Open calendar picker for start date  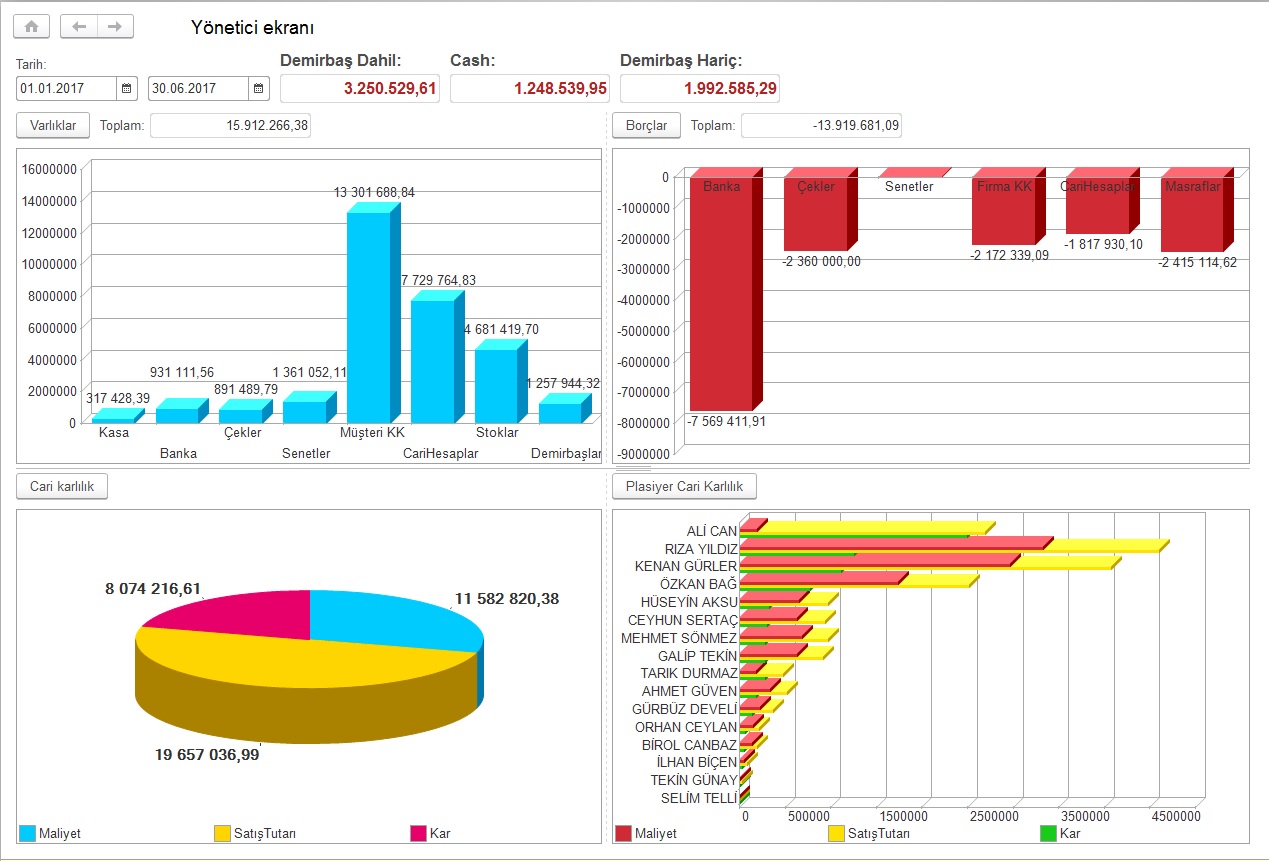(x=127, y=89)
